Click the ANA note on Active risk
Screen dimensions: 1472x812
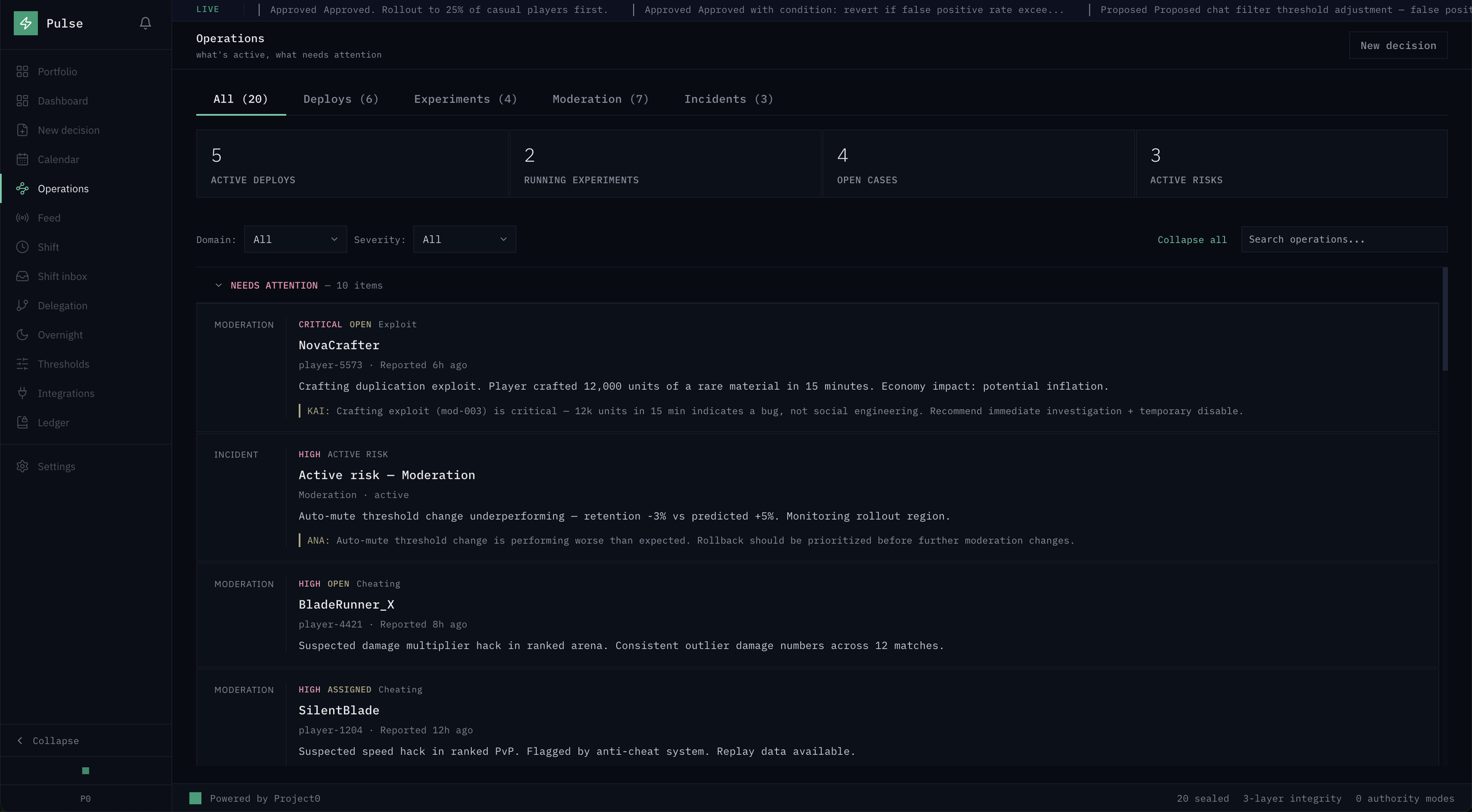[x=687, y=540]
